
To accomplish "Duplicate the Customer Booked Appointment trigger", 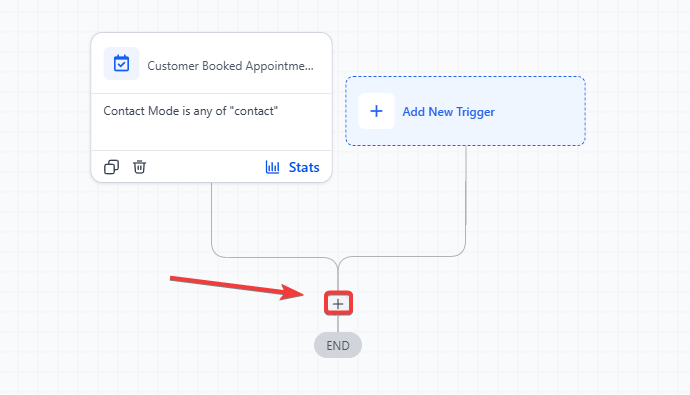I will click(111, 167).
